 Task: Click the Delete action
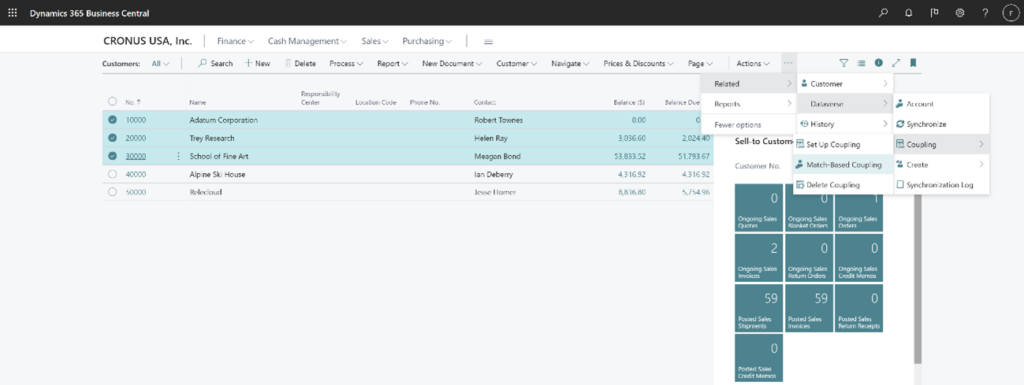(300, 63)
